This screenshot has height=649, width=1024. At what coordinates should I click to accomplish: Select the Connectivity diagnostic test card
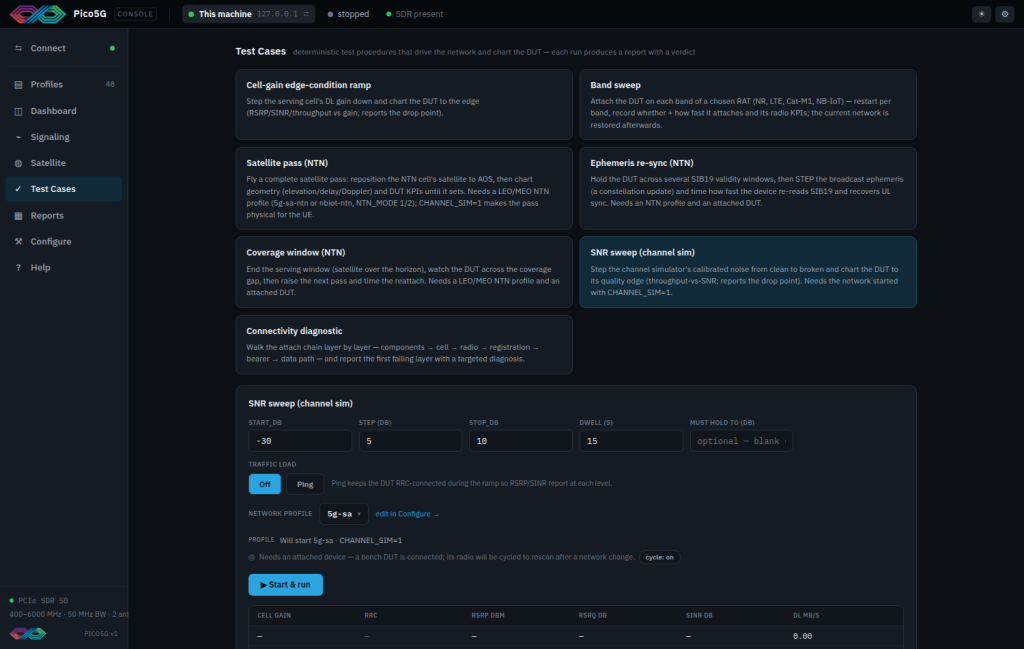(404, 345)
